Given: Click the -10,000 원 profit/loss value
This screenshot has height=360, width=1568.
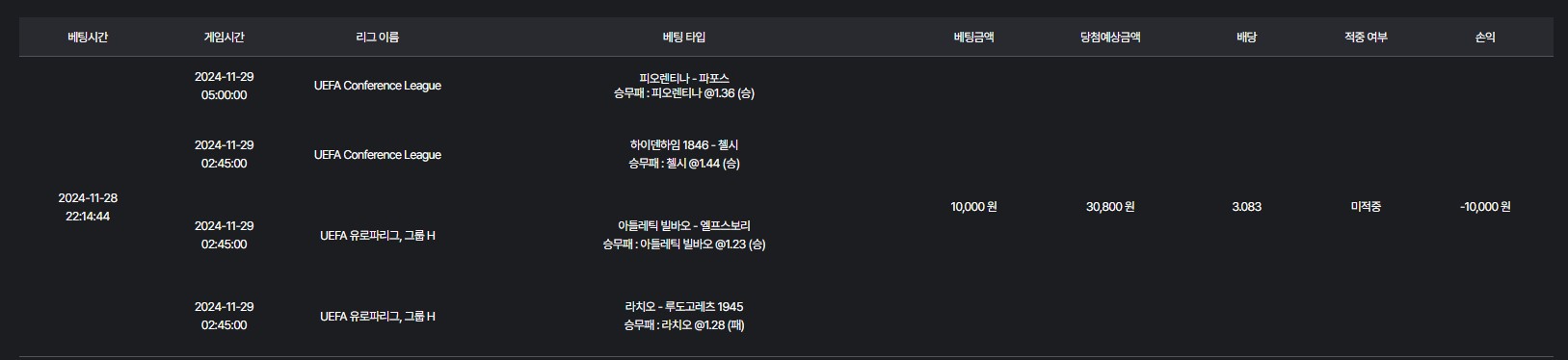Looking at the screenshot, I should click(x=1485, y=207).
